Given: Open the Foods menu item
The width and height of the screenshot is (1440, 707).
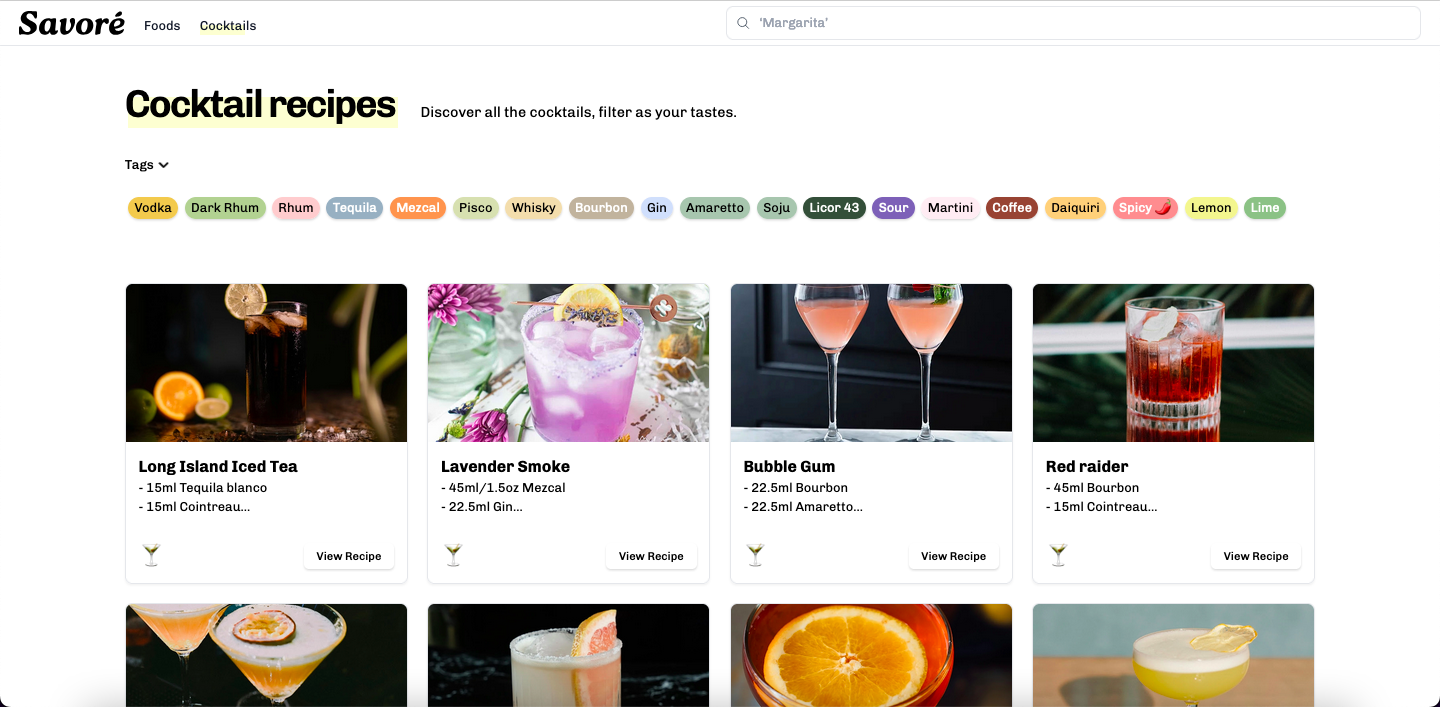Looking at the screenshot, I should pyautogui.click(x=162, y=26).
